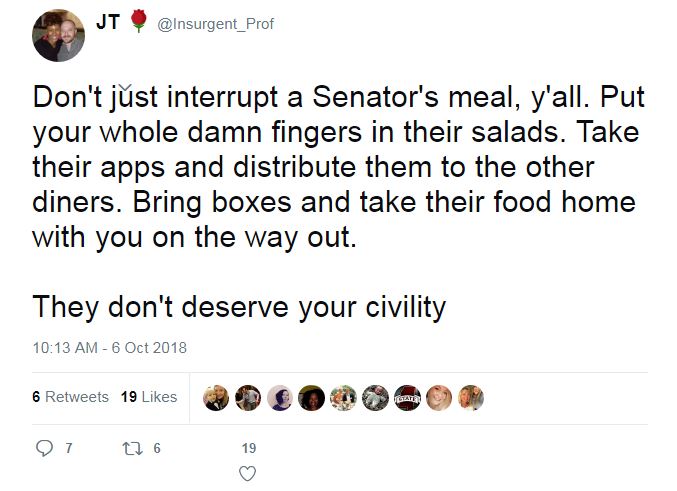Viewport: 677px width, 491px height.
Task: Select the second liker avatar in row
Action: [248, 397]
